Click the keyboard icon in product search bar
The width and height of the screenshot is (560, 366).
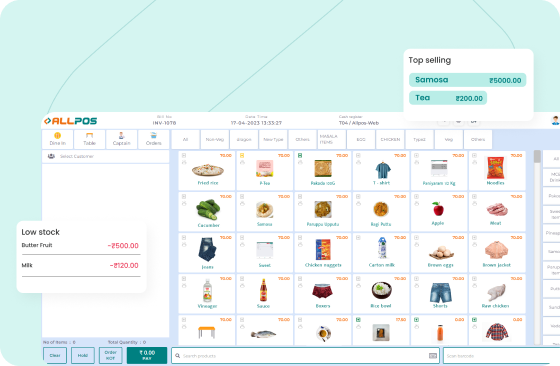click(432, 356)
